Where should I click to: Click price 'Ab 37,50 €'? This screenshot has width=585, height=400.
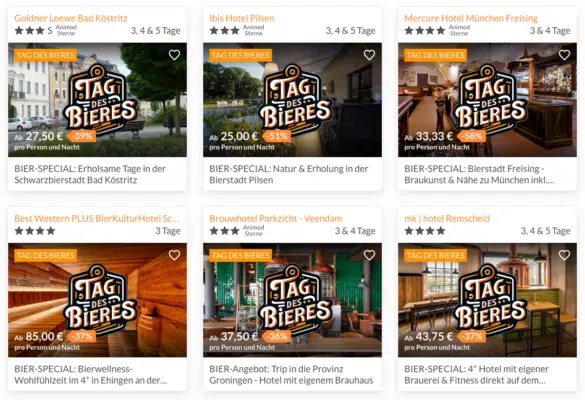tap(234, 337)
